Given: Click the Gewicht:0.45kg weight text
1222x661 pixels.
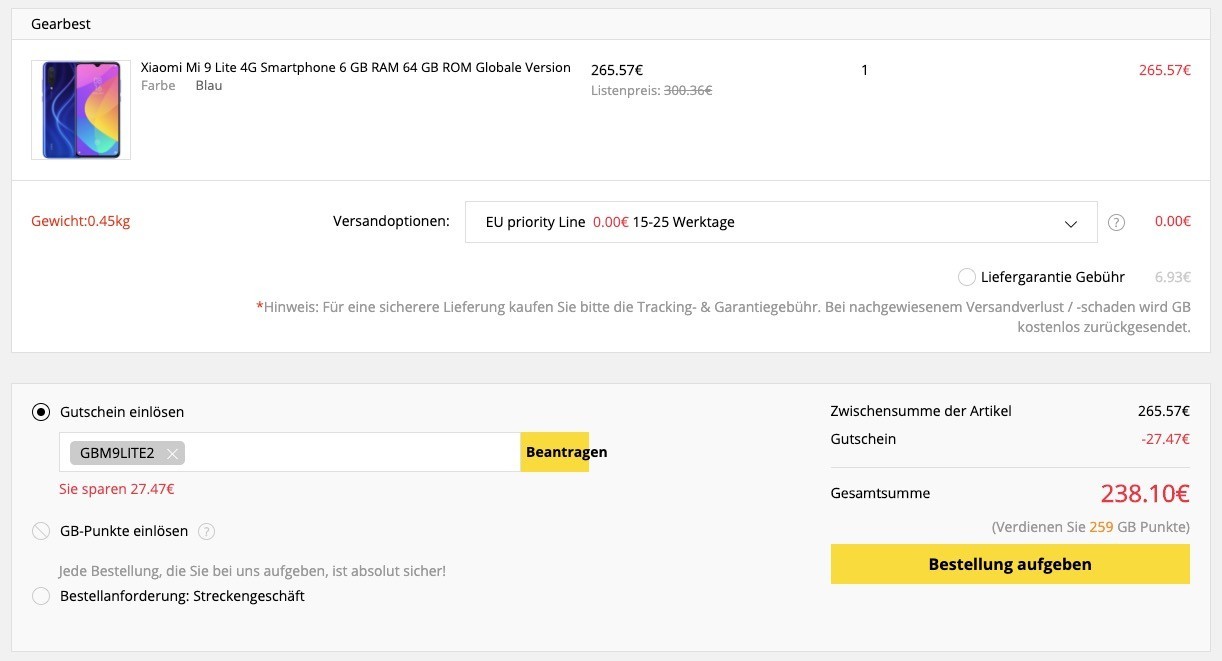Looking at the screenshot, I should [81, 221].
